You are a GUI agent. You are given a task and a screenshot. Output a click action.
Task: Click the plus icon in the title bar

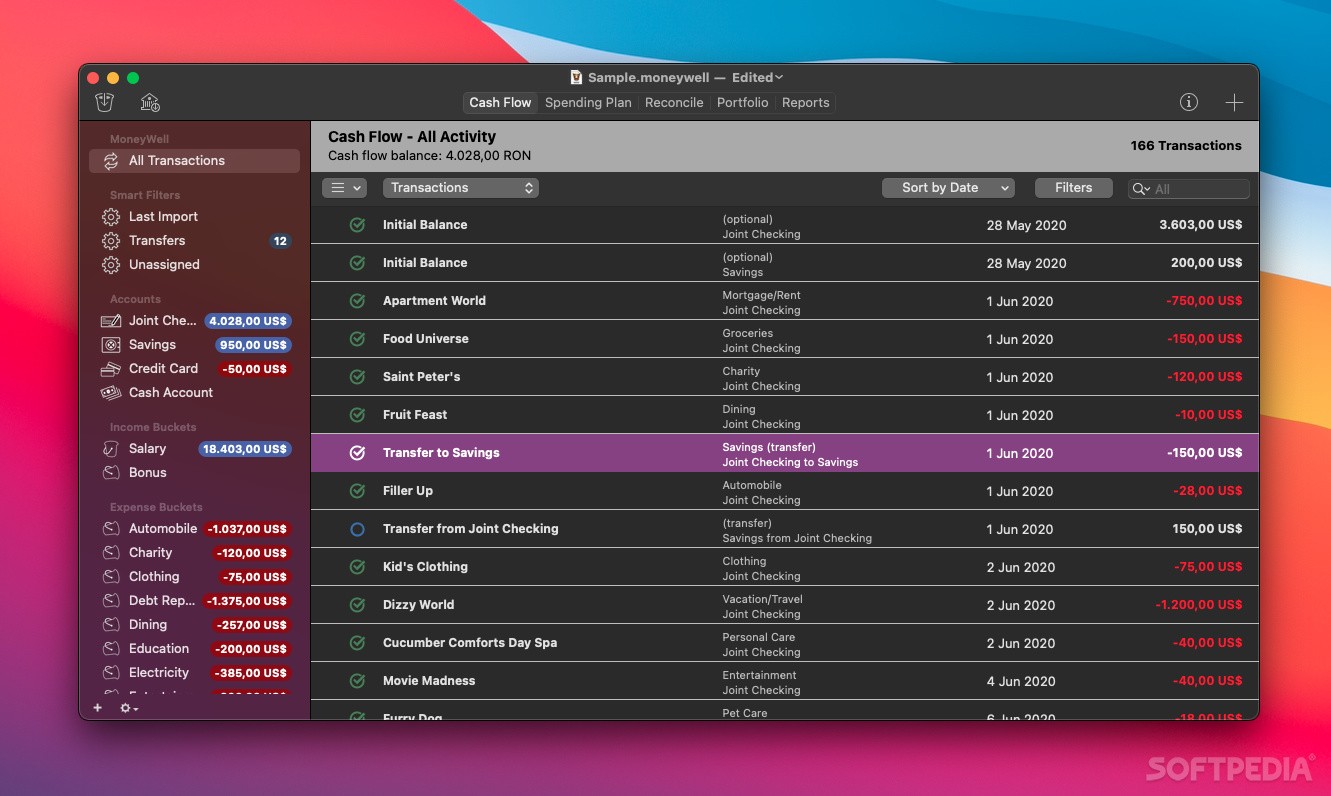point(1234,101)
